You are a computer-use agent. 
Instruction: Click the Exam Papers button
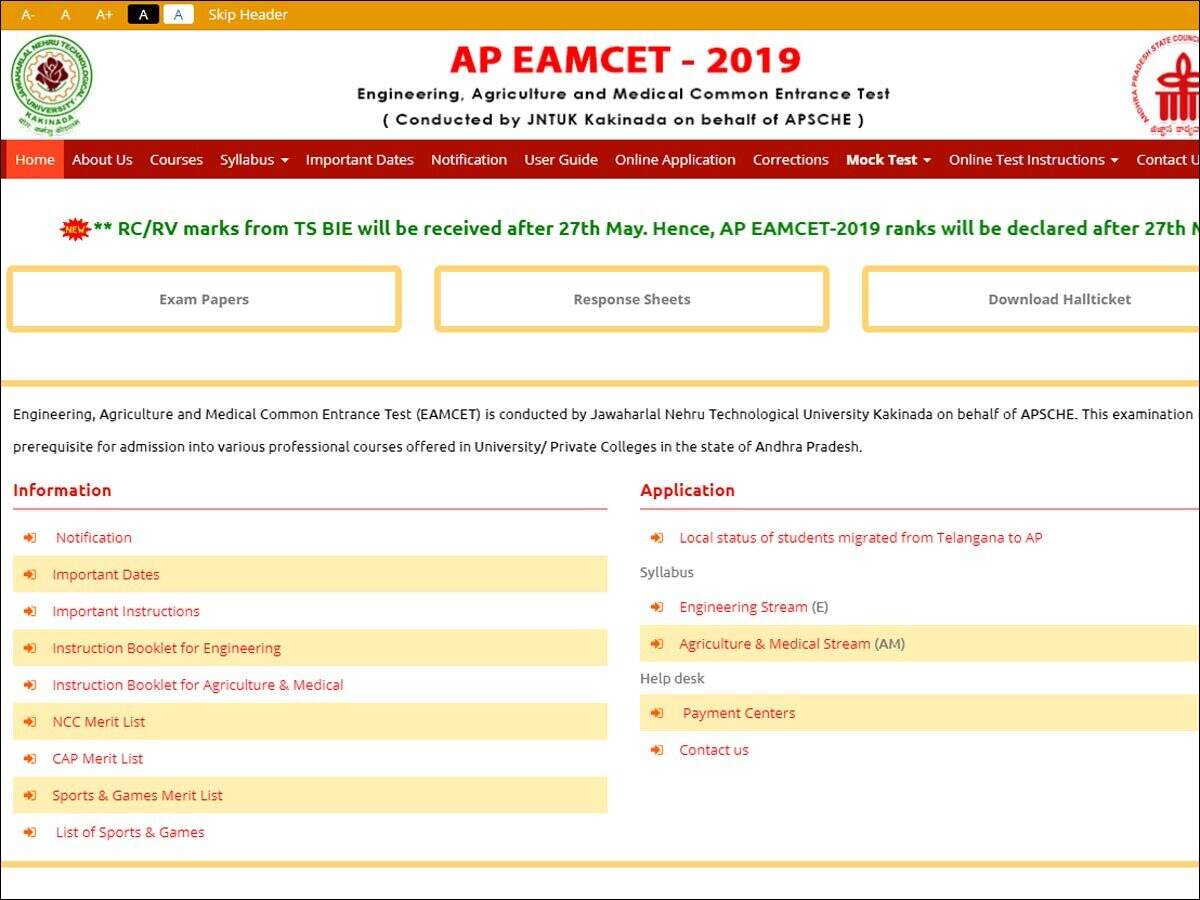[x=204, y=299]
